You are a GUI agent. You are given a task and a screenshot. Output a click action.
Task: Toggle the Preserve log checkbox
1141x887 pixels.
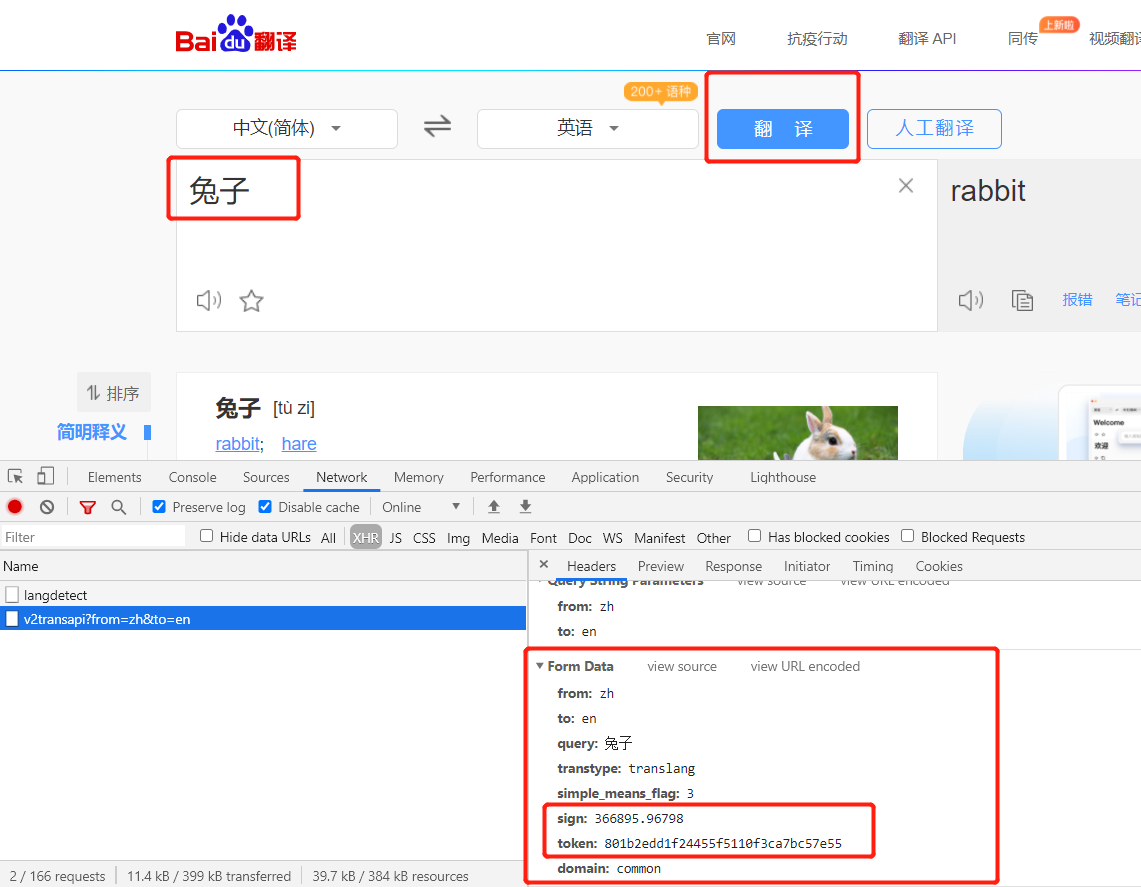(x=159, y=507)
